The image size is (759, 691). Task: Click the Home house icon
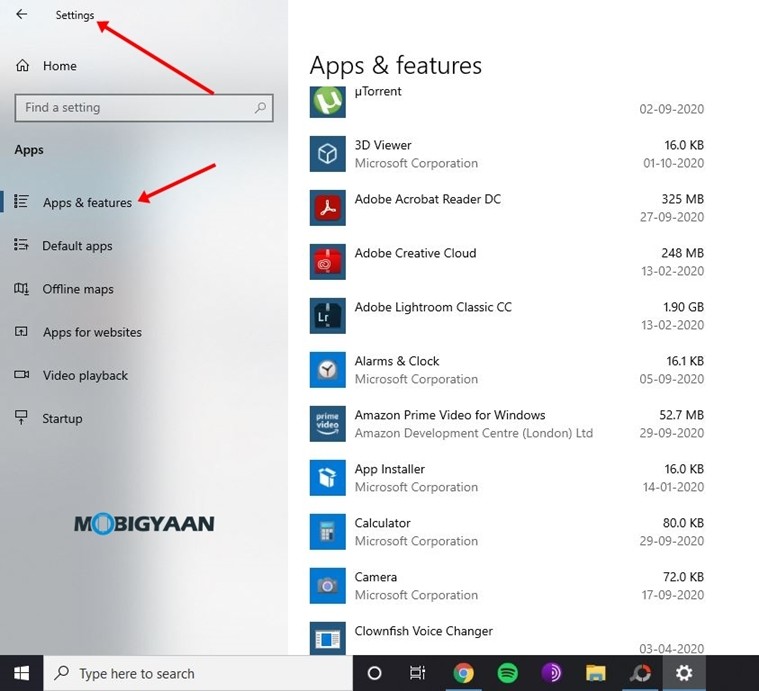point(22,65)
